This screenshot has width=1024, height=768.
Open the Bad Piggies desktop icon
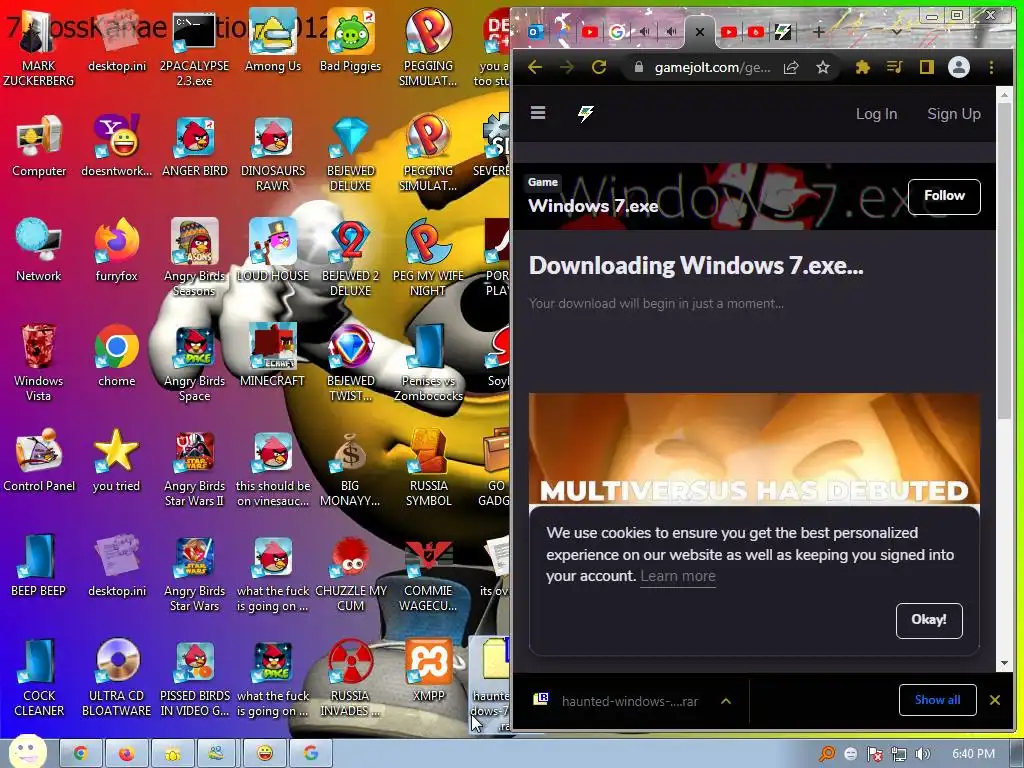[350, 39]
